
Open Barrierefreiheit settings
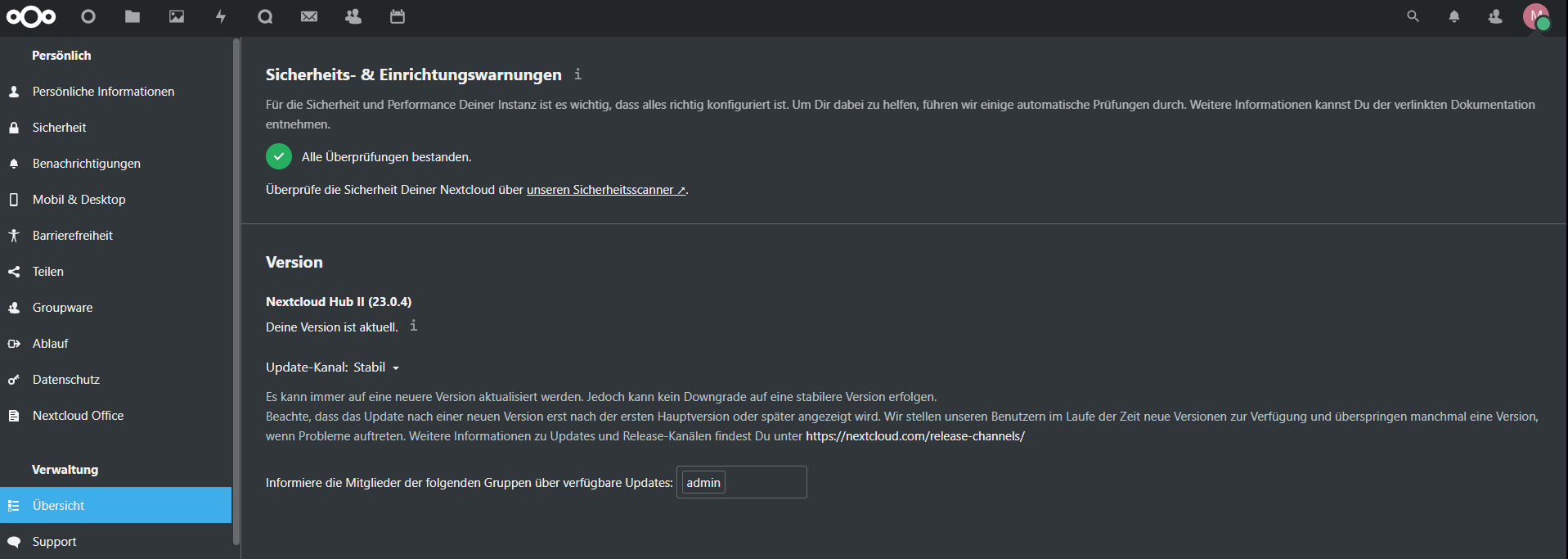click(x=116, y=236)
